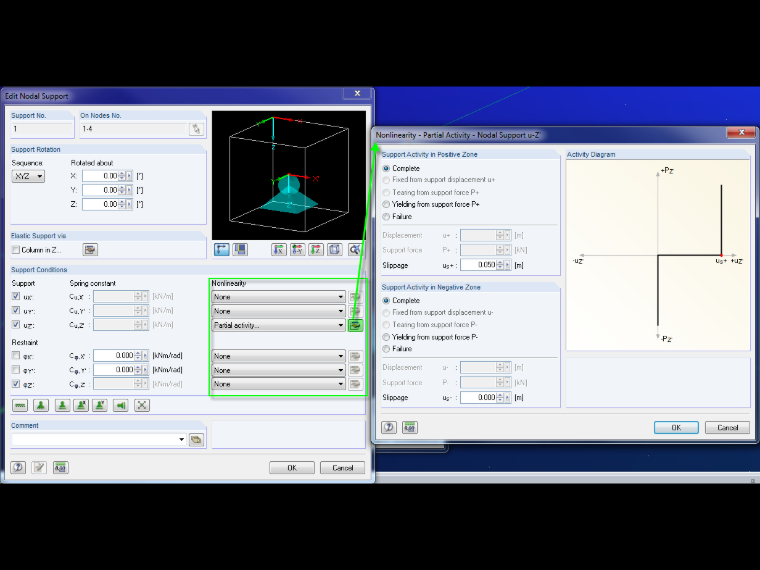The height and width of the screenshot is (570, 760).
Task: Pick nodes graphically next to On Nodes No.
Action: click(x=196, y=129)
